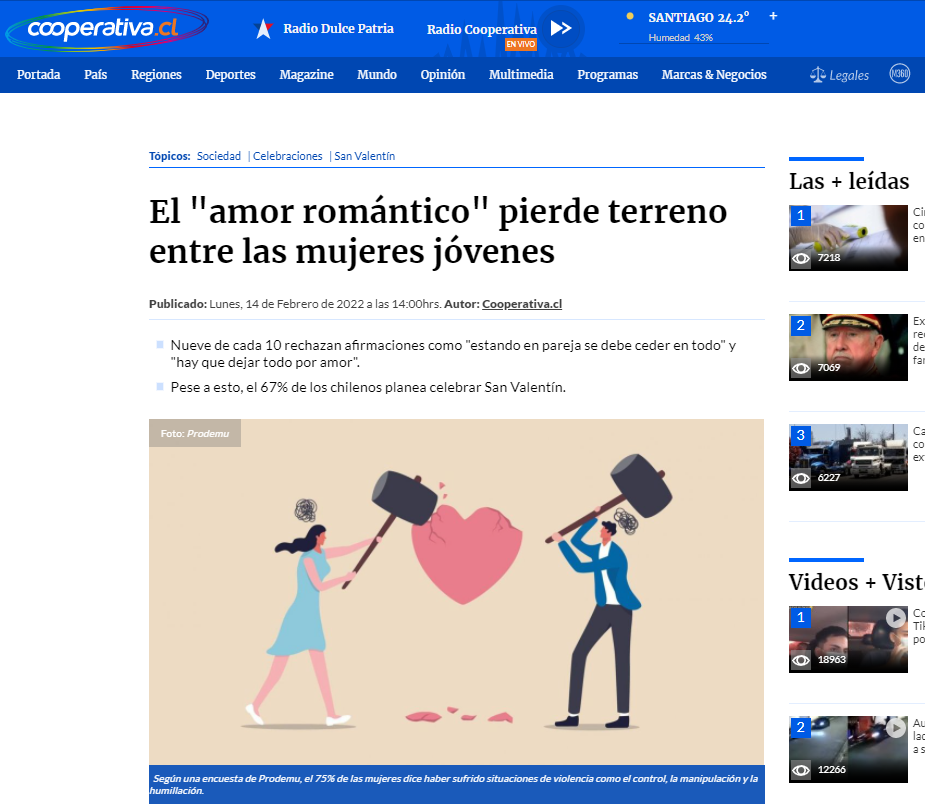Click the M360 round icon
The height and width of the screenshot is (807, 925).
pyautogui.click(x=899, y=74)
